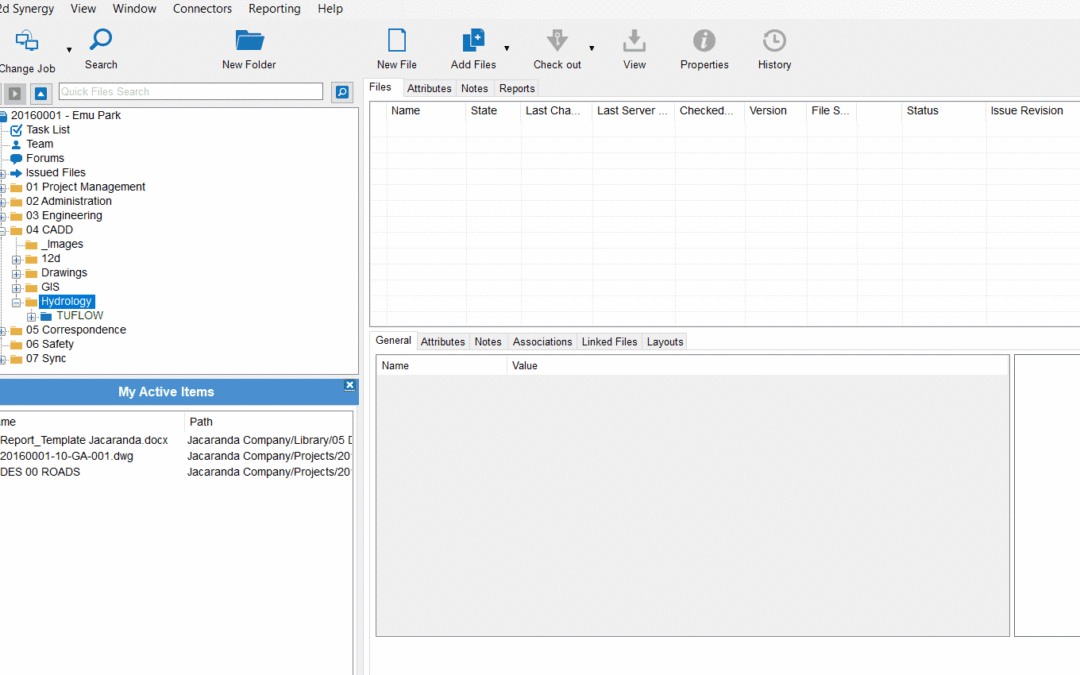Screen dimensions: 1080x675
Task: Open the Check out dropdown arrow
Action: pos(591,48)
